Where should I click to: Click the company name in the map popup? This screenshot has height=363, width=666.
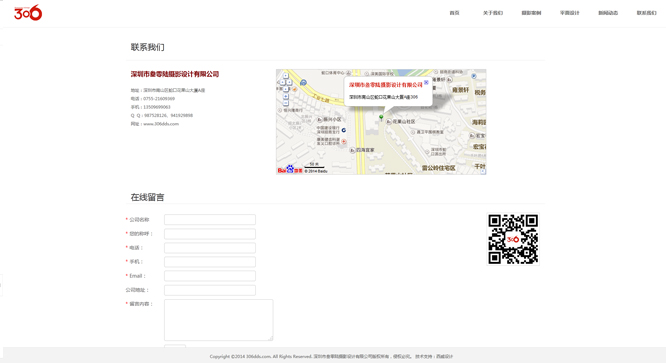pyautogui.click(x=386, y=85)
